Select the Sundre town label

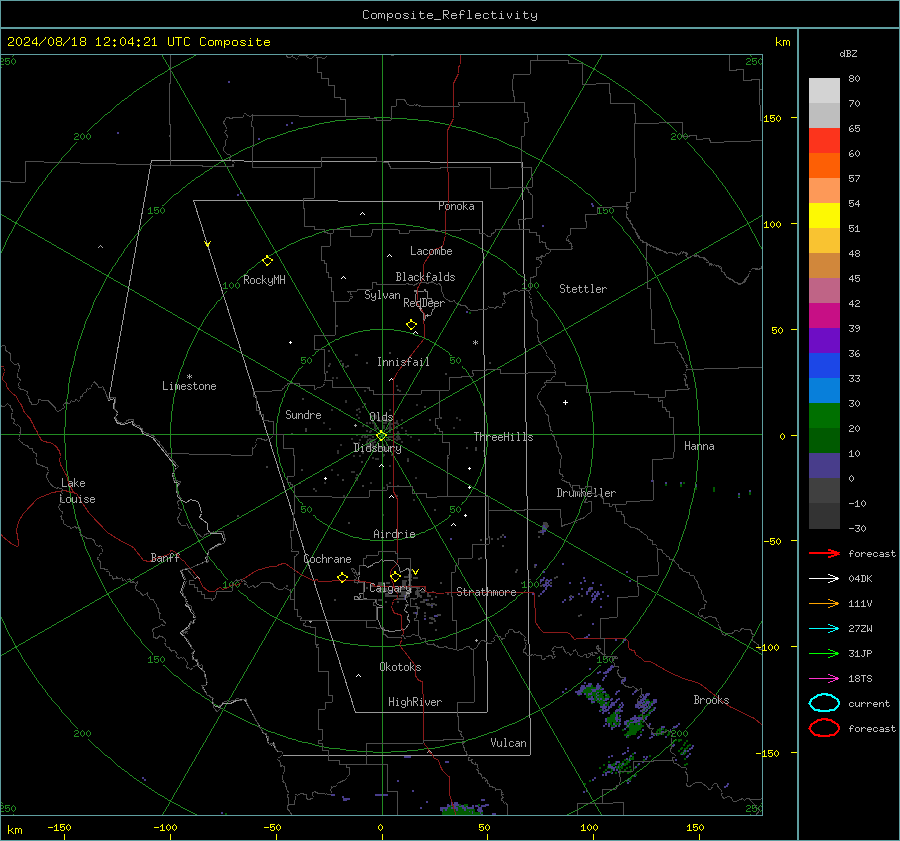[x=303, y=414]
